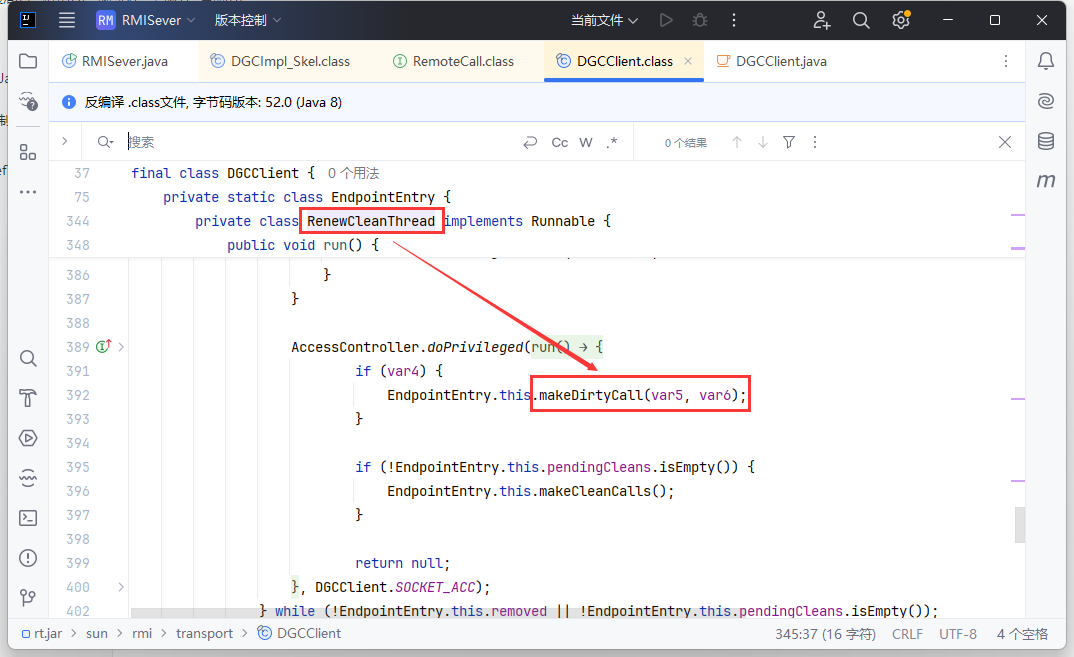1074x657 pixels.
Task: Open the Notifications bell panel
Action: 1046,61
